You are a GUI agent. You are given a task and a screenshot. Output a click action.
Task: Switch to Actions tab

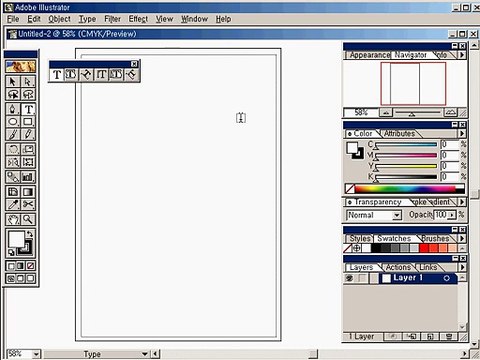(x=398, y=267)
